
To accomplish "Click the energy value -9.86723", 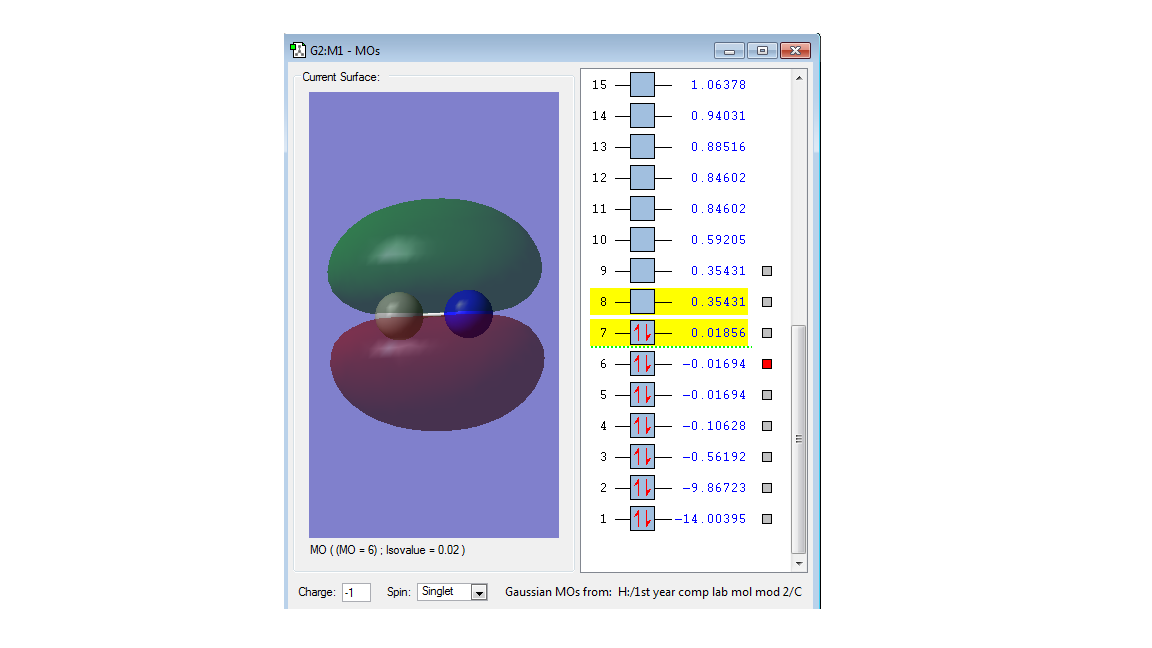I will [714, 488].
